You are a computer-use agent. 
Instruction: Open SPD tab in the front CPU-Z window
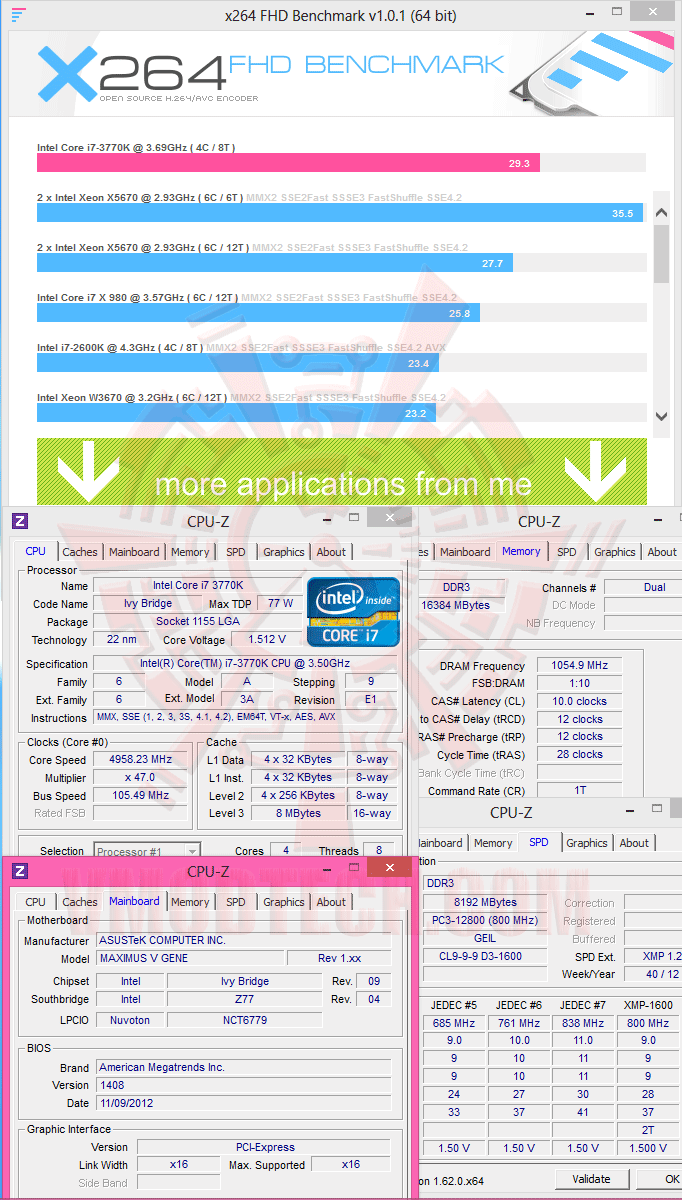coord(235,901)
